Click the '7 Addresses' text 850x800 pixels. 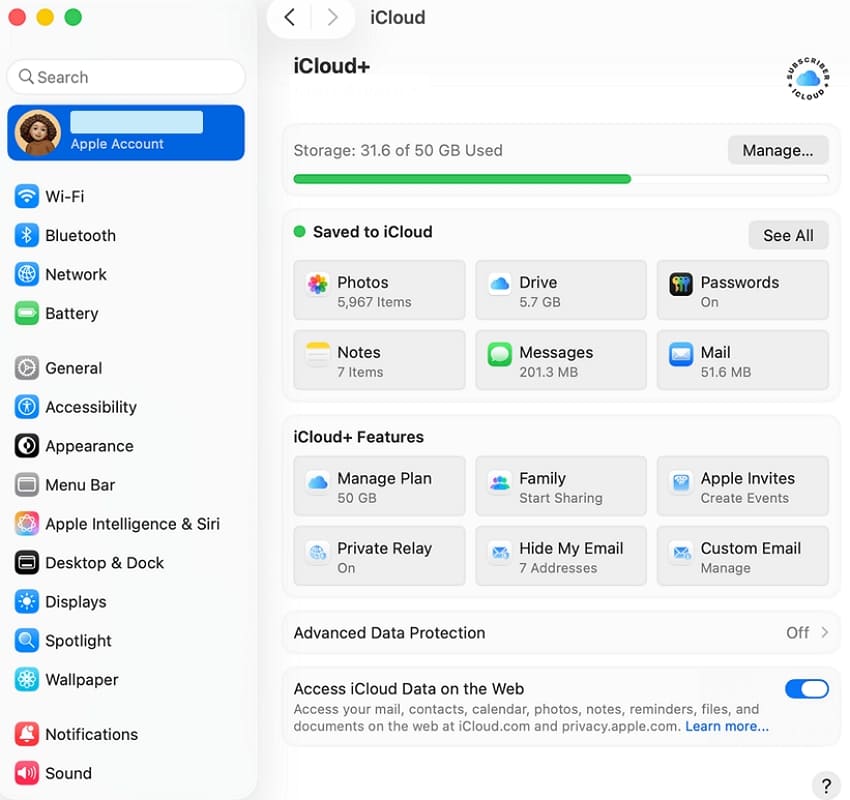pyautogui.click(x=558, y=568)
